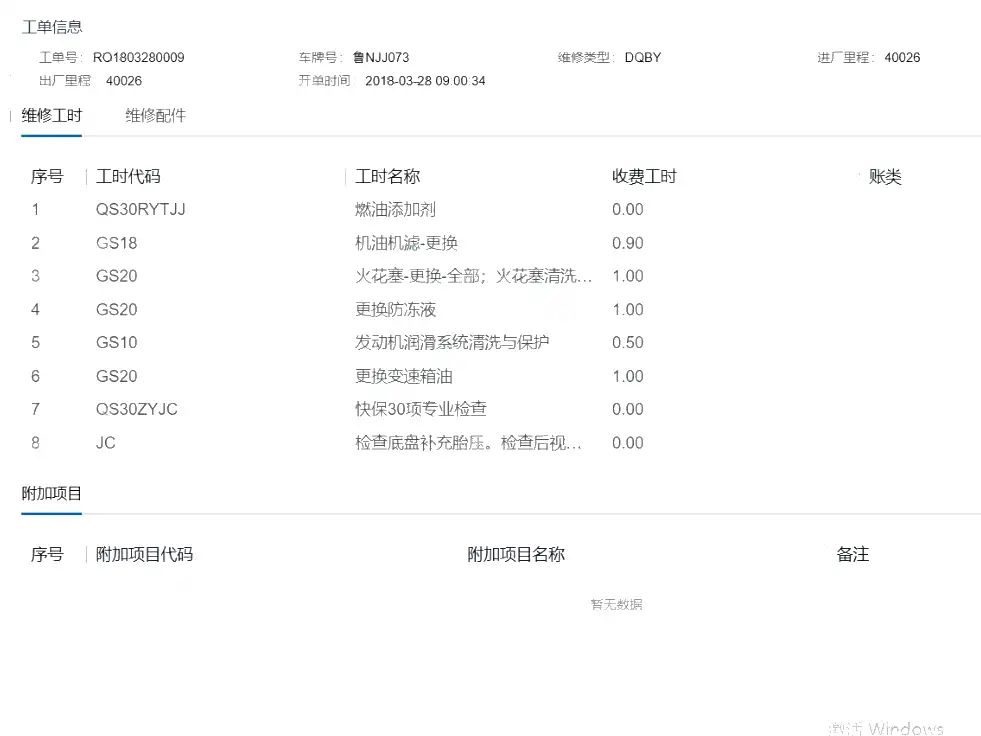Click the 工时名称 column header

[387, 176]
